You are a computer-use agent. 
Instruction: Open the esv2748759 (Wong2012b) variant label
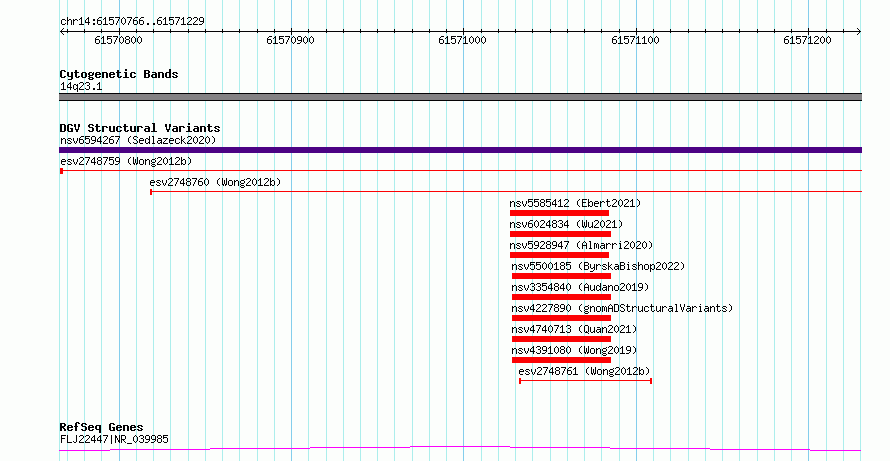(126, 161)
